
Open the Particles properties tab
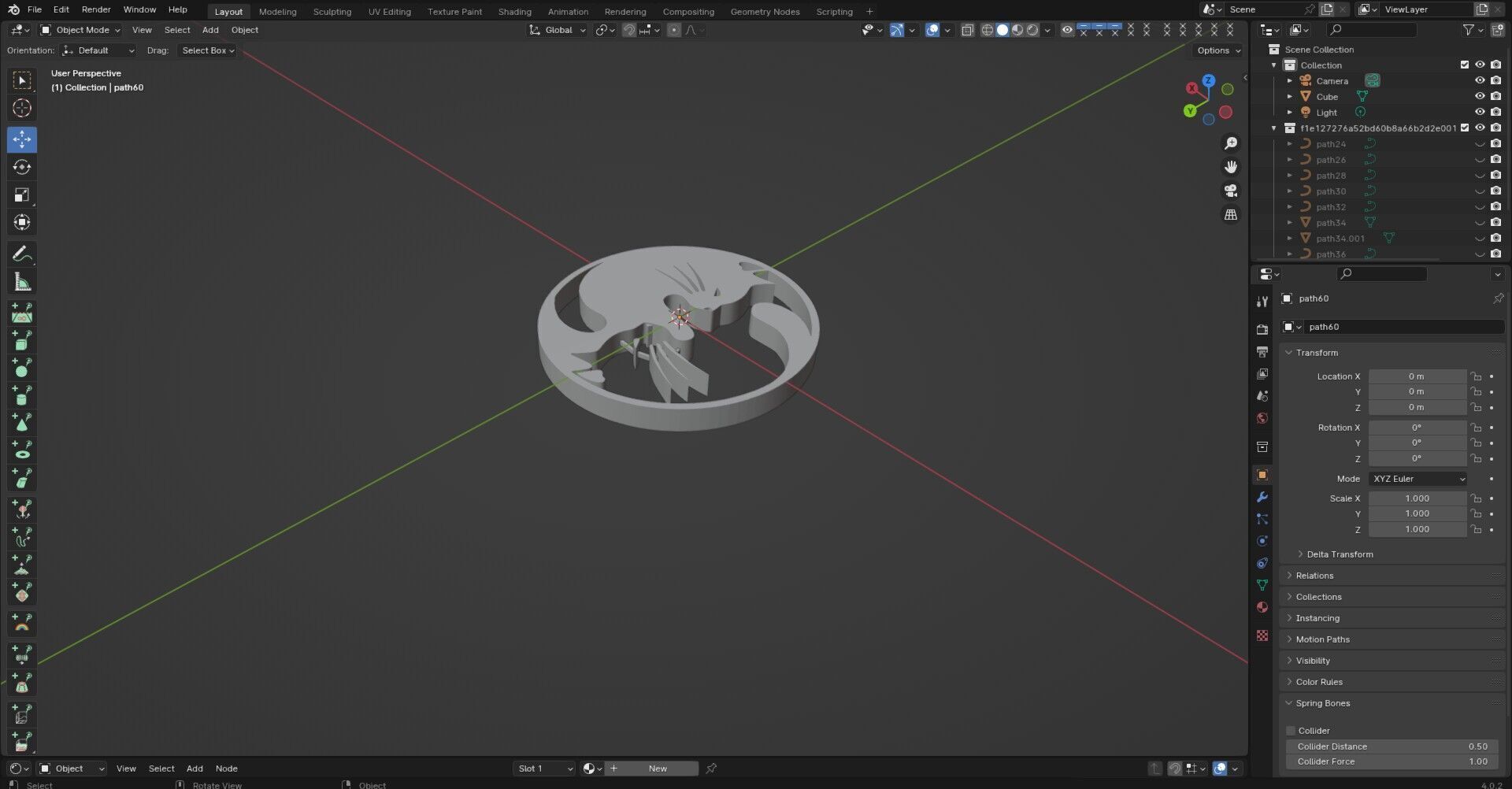1262,519
